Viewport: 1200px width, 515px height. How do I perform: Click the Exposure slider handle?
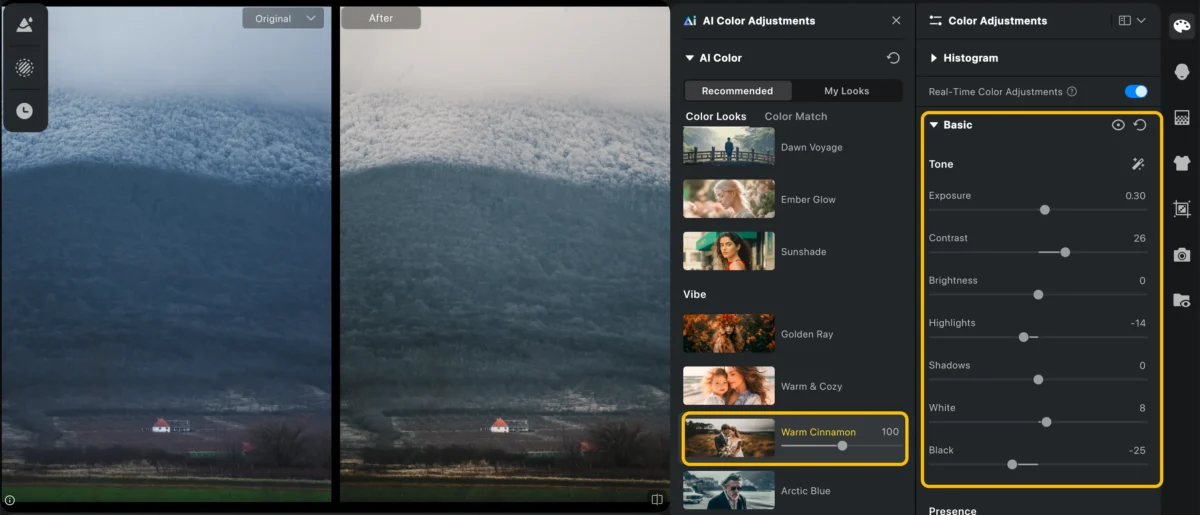click(x=1045, y=210)
